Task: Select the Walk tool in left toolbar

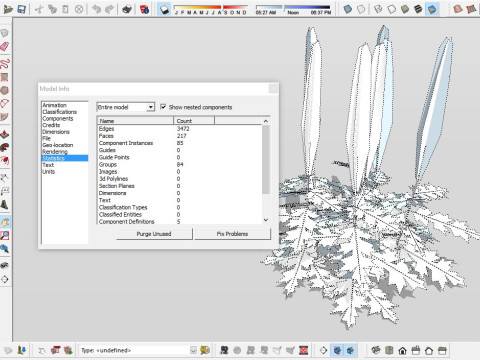Action: click(x=5, y=265)
